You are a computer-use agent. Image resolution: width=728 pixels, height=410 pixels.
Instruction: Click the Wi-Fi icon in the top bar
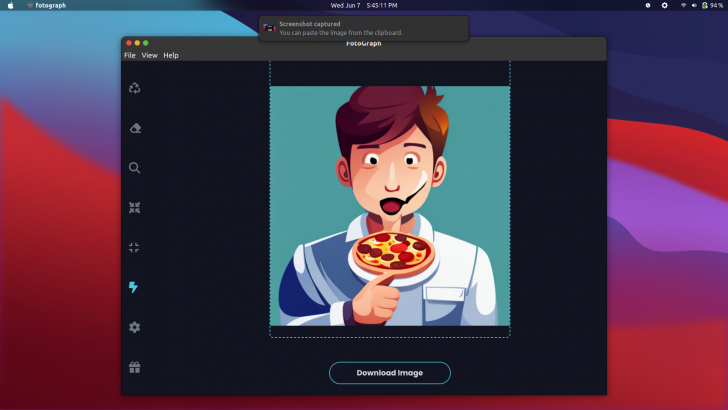click(x=683, y=6)
